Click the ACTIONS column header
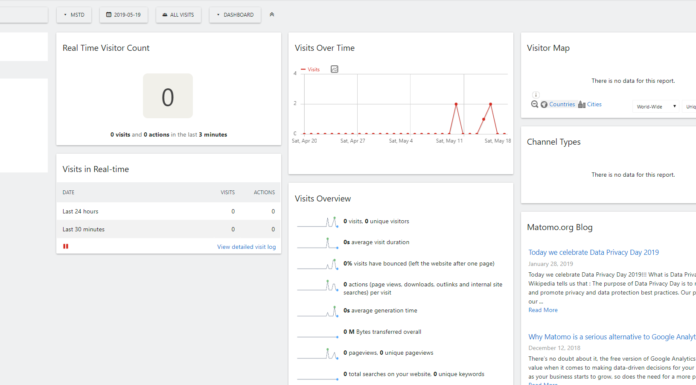The image size is (696, 385). pos(264,192)
